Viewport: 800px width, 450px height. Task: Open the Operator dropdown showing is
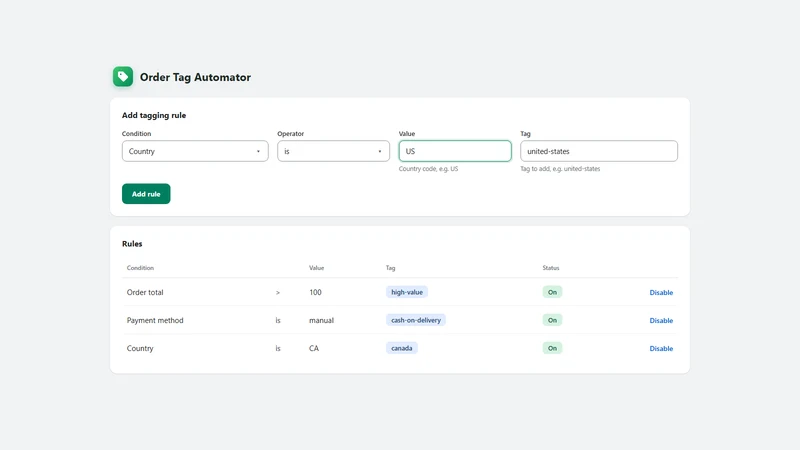point(333,151)
